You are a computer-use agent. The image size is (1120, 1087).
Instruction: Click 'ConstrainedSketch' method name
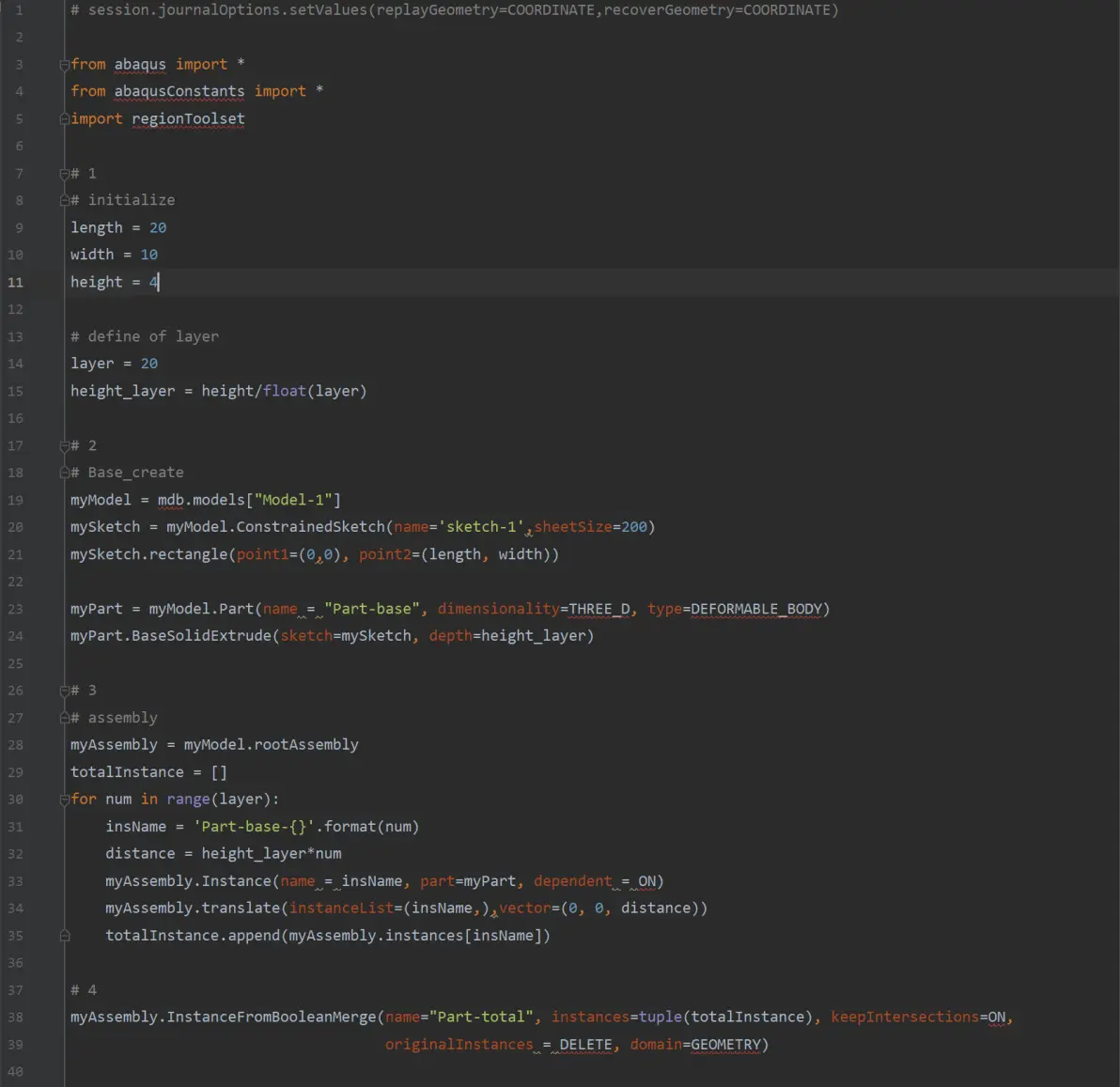(311, 527)
